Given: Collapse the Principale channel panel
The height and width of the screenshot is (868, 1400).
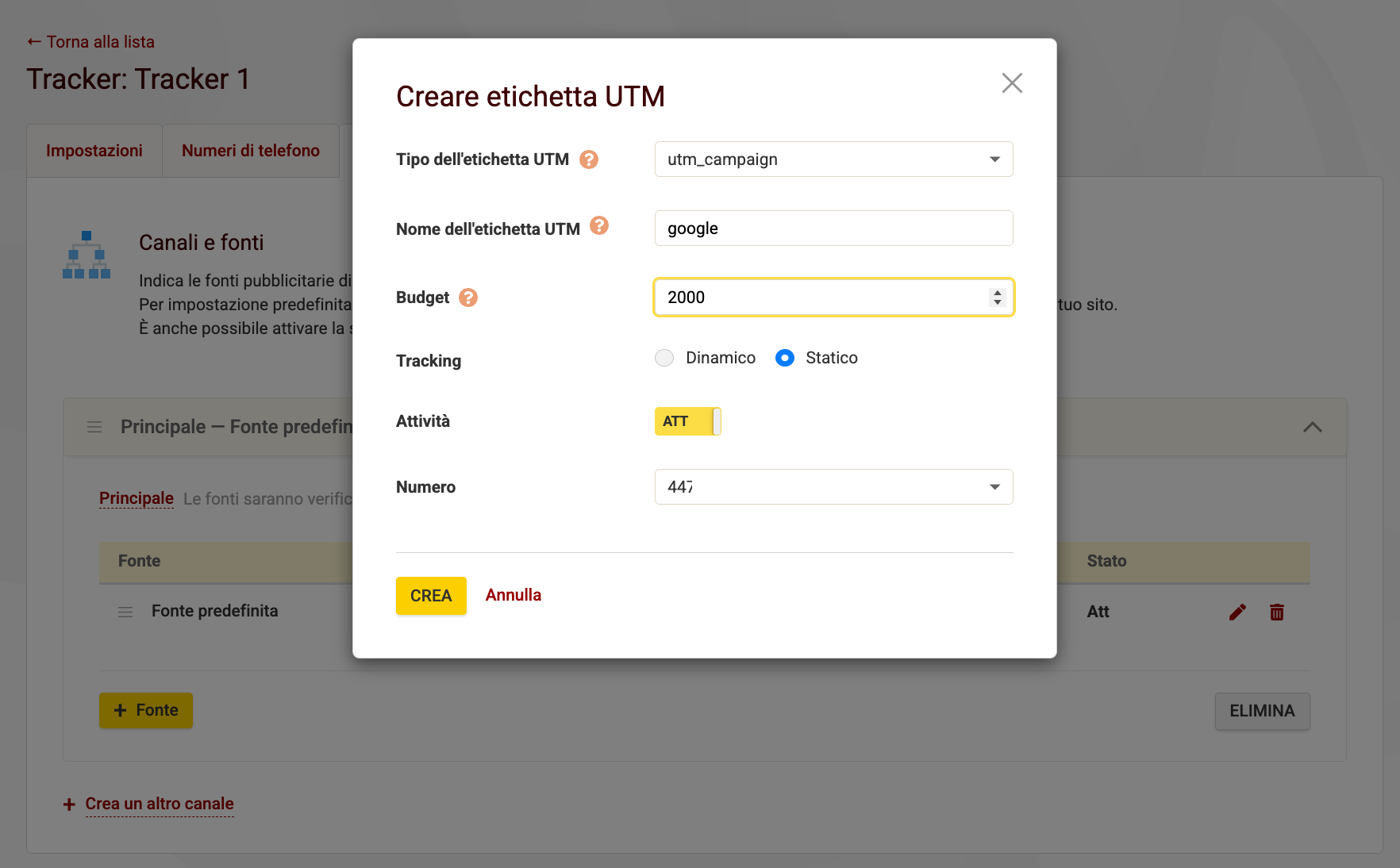Looking at the screenshot, I should coord(1313,427).
